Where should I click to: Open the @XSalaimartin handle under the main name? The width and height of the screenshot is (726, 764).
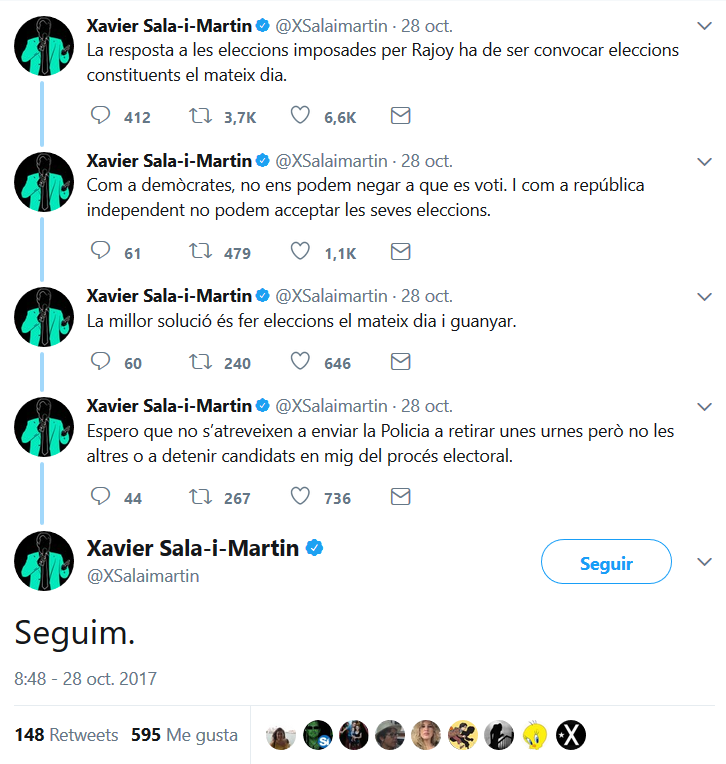click(143, 576)
